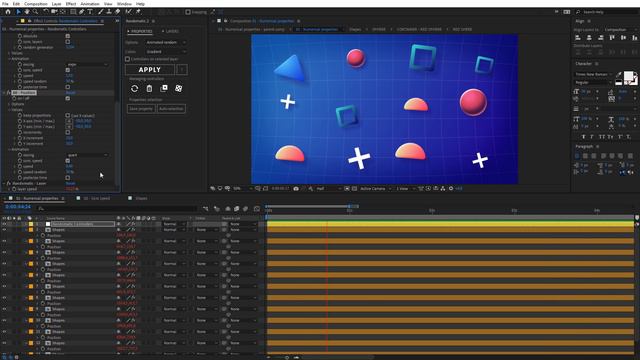Image resolution: width=640 pixels, height=360 pixels.
Task: Select the Eraser tool
Action: [x=118, y=12]
